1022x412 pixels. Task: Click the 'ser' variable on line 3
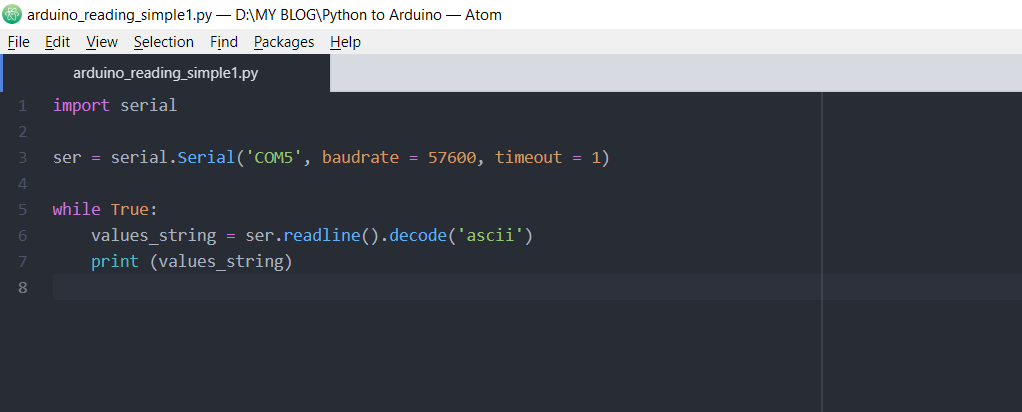pos(67,158)
